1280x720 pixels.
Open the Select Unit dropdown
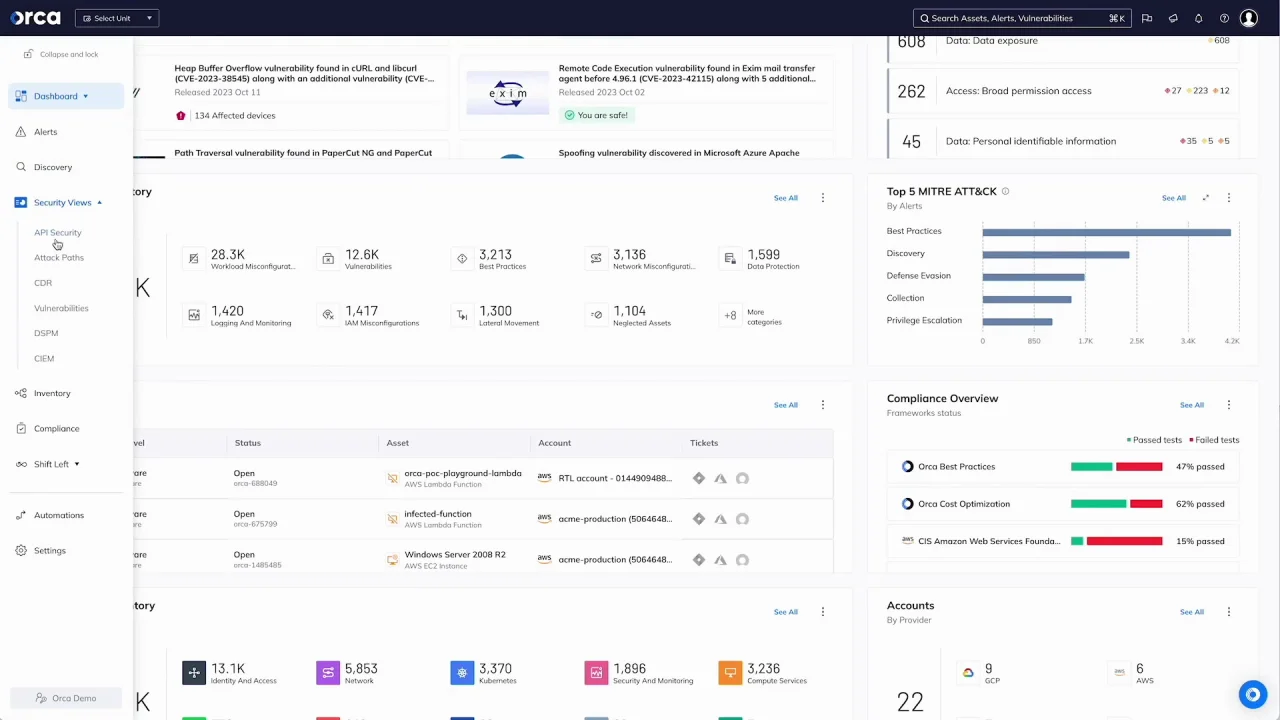[117, 18]
